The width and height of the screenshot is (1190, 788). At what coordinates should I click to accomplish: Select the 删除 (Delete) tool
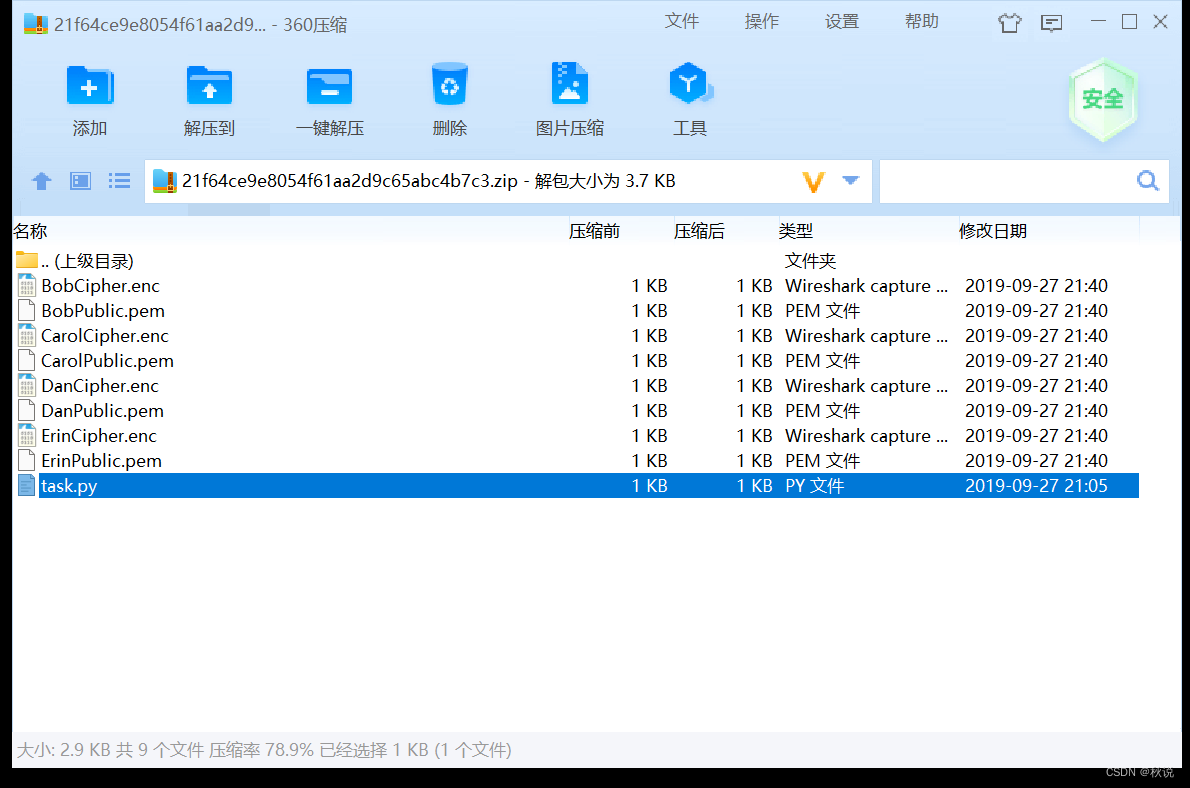coord(449,97)
